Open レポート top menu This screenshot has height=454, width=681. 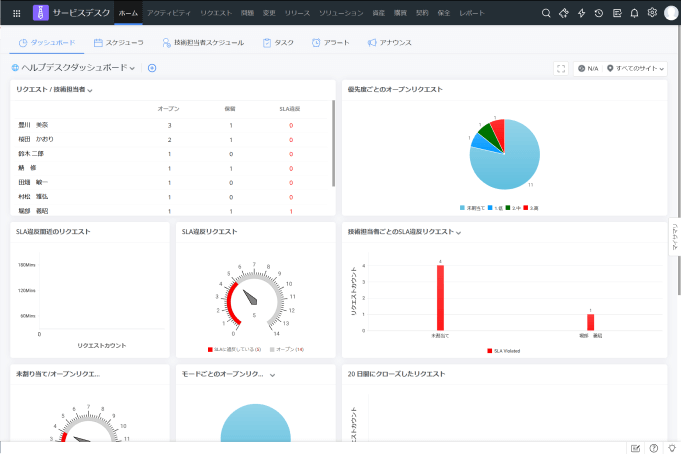[472, 13]
